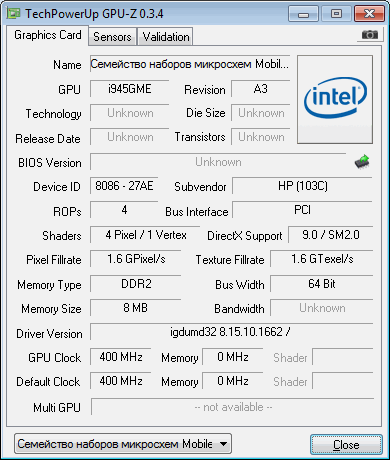Click the DirectX Support value 9.0 / SM2.0
This screenshot has width=390, height=460.
pyautogui.click(x=331, y=235)
